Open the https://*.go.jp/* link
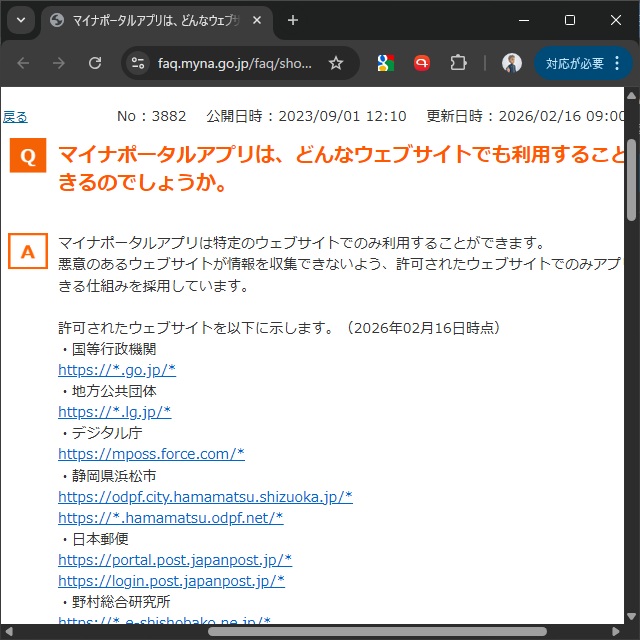The image size is (640, 640). point(117,370)
